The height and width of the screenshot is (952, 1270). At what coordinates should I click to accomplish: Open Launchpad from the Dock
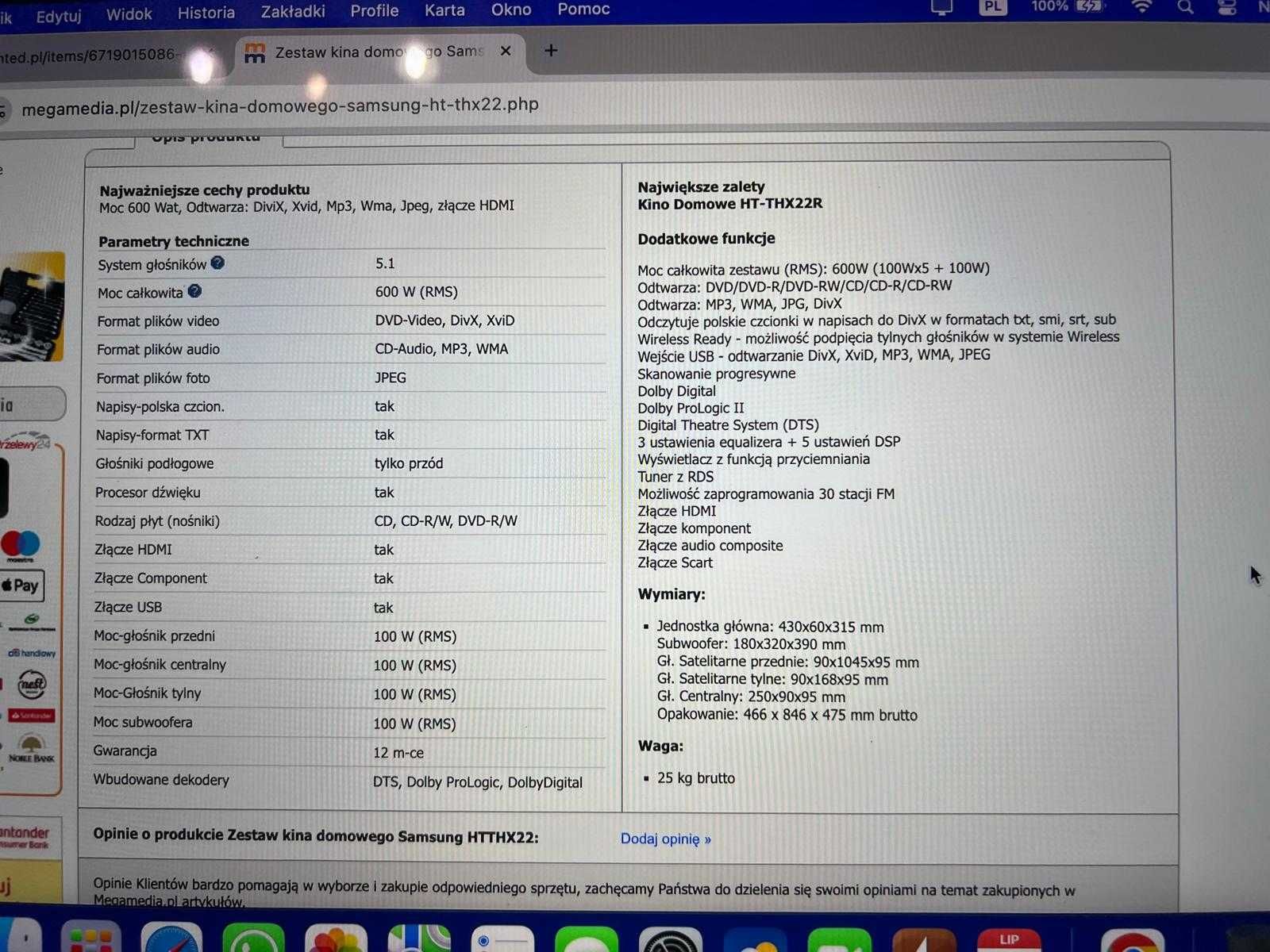click(x=91, y=938)
